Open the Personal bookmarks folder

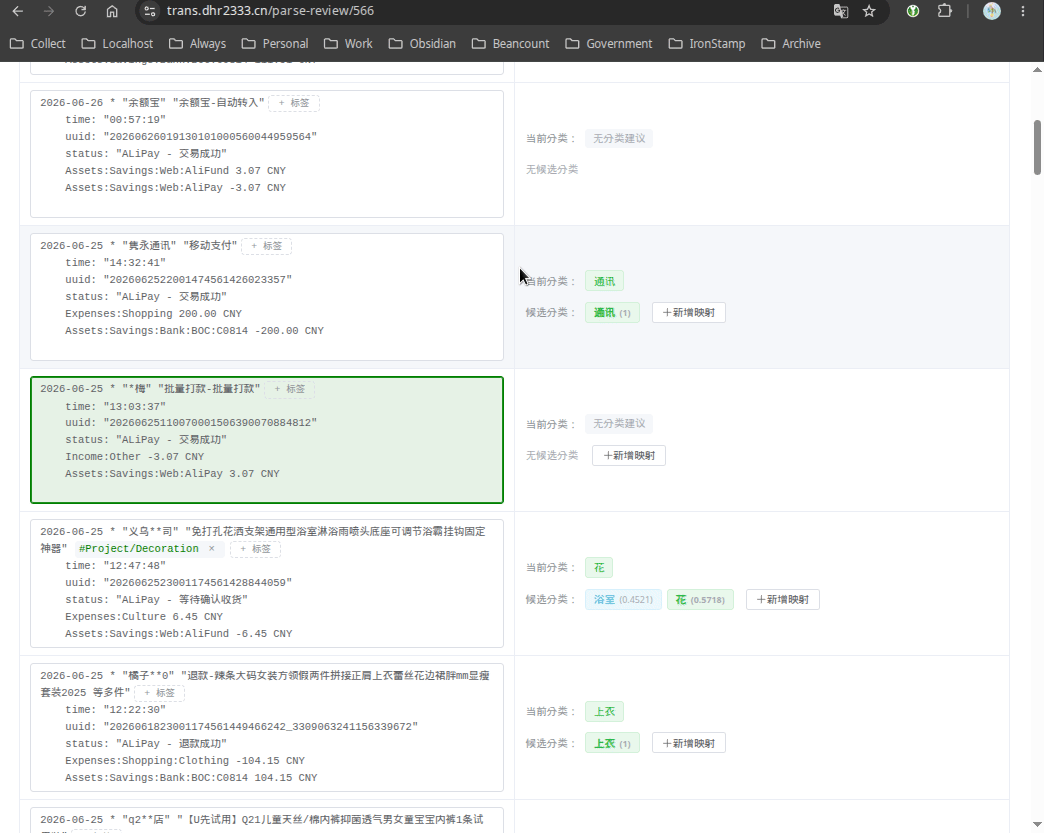pyautogui.click(x=275, y=43)
